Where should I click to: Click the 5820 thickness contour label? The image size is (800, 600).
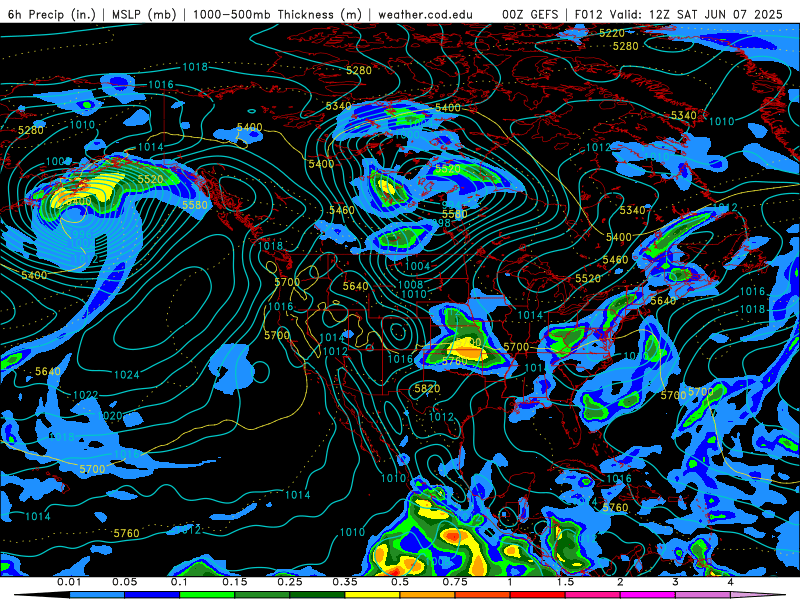tap(427, 389)
